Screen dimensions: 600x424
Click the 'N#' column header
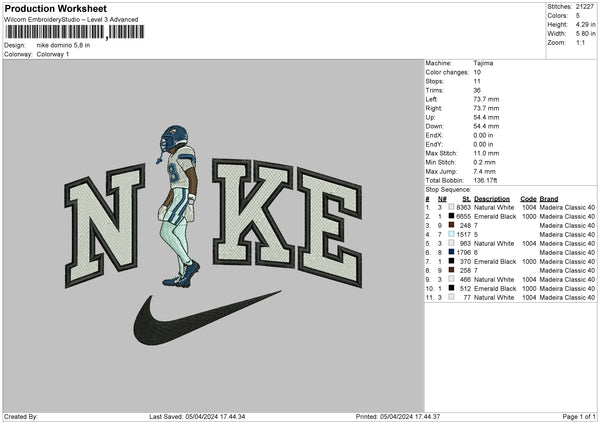(442, 199)
